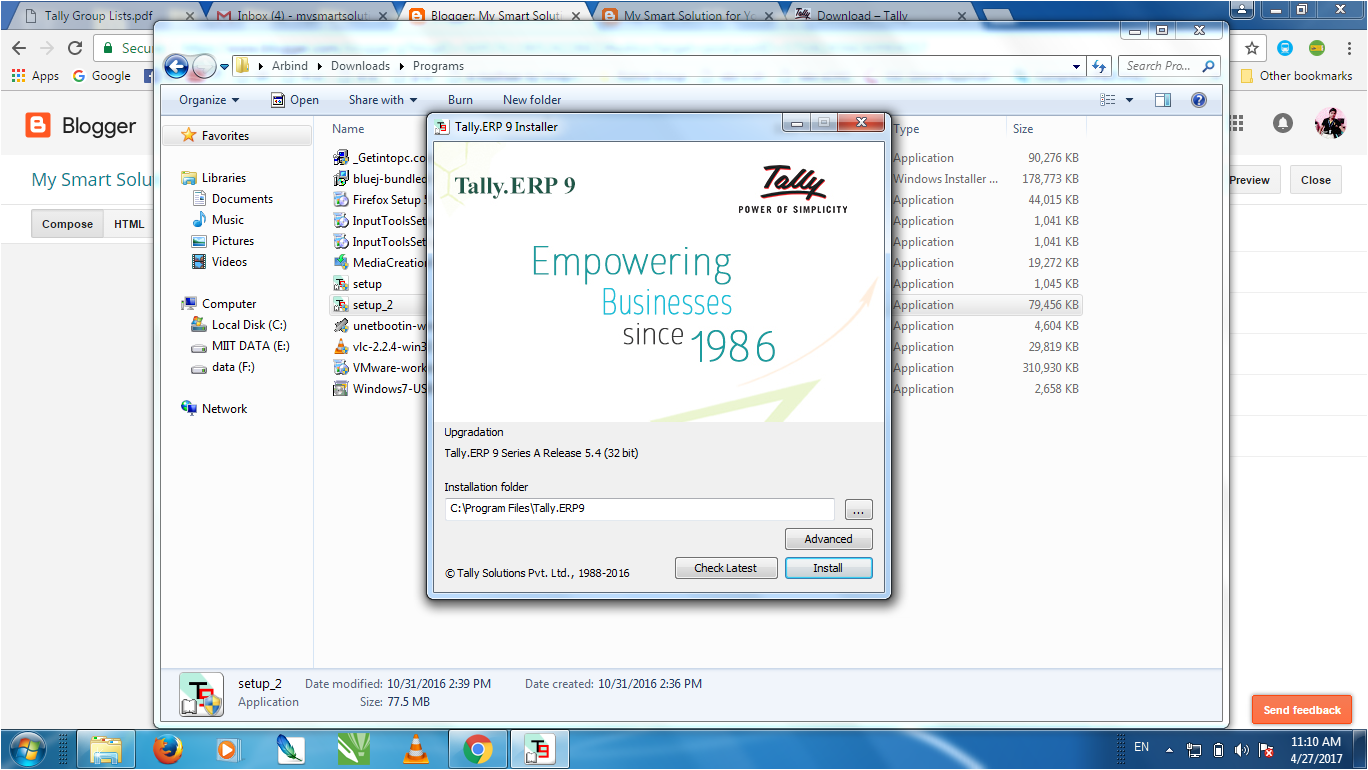1368x770 pixels.
Task: Open the Organize menu in Explorer
Action: [209, 100]
